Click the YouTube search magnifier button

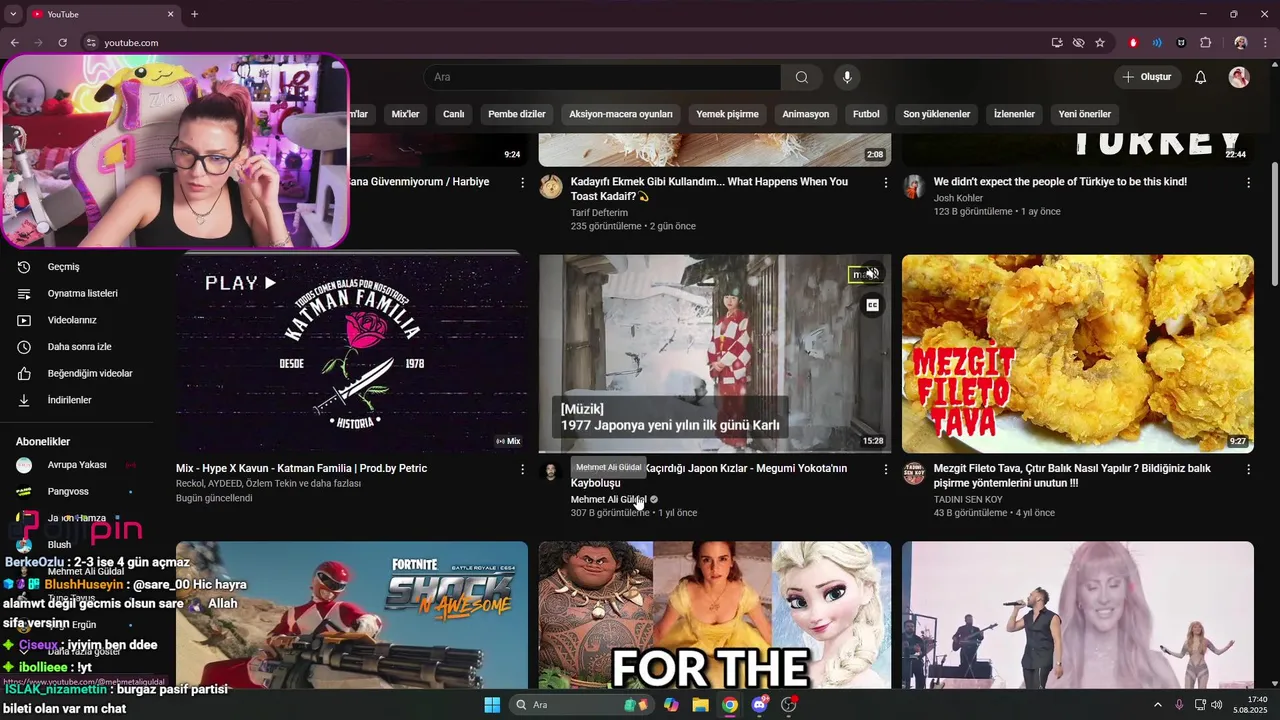(x=801, y=77)
